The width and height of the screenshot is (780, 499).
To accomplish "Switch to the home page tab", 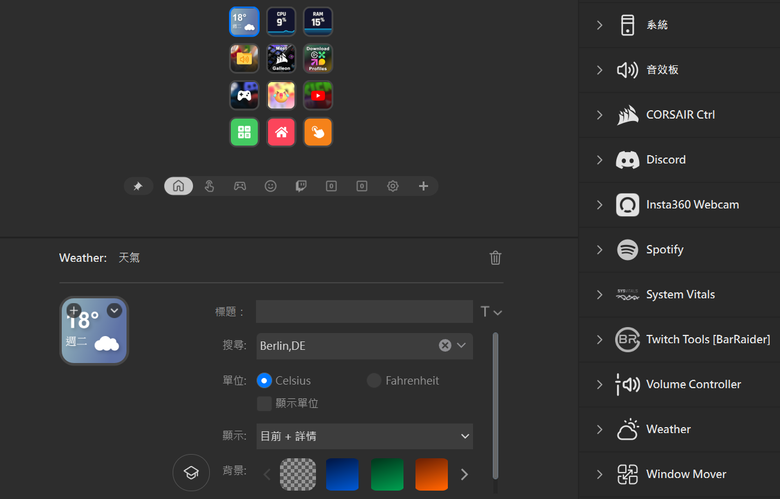I will coord(179,186).
